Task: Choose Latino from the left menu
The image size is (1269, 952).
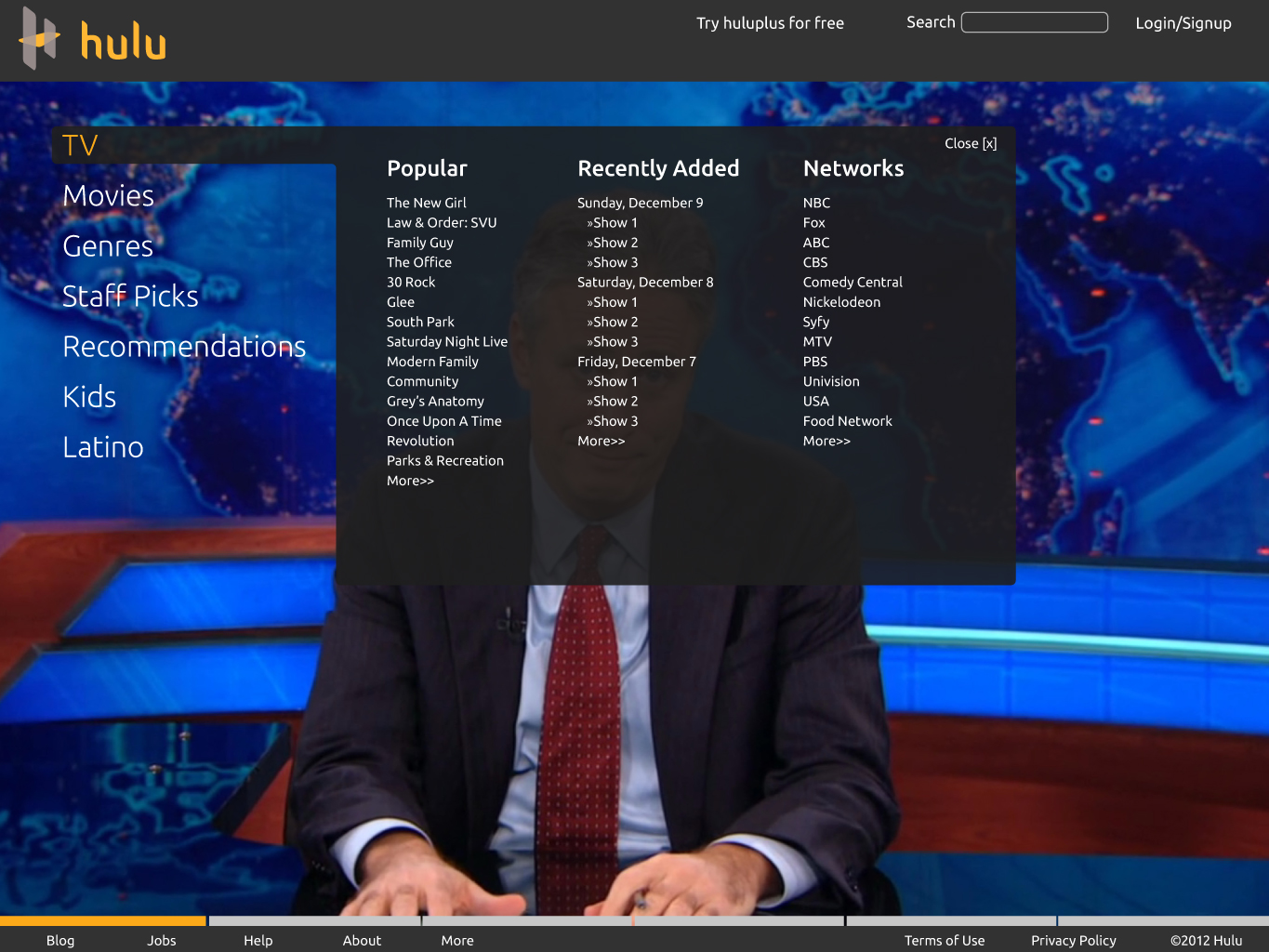Action: (x=102, y=447)
